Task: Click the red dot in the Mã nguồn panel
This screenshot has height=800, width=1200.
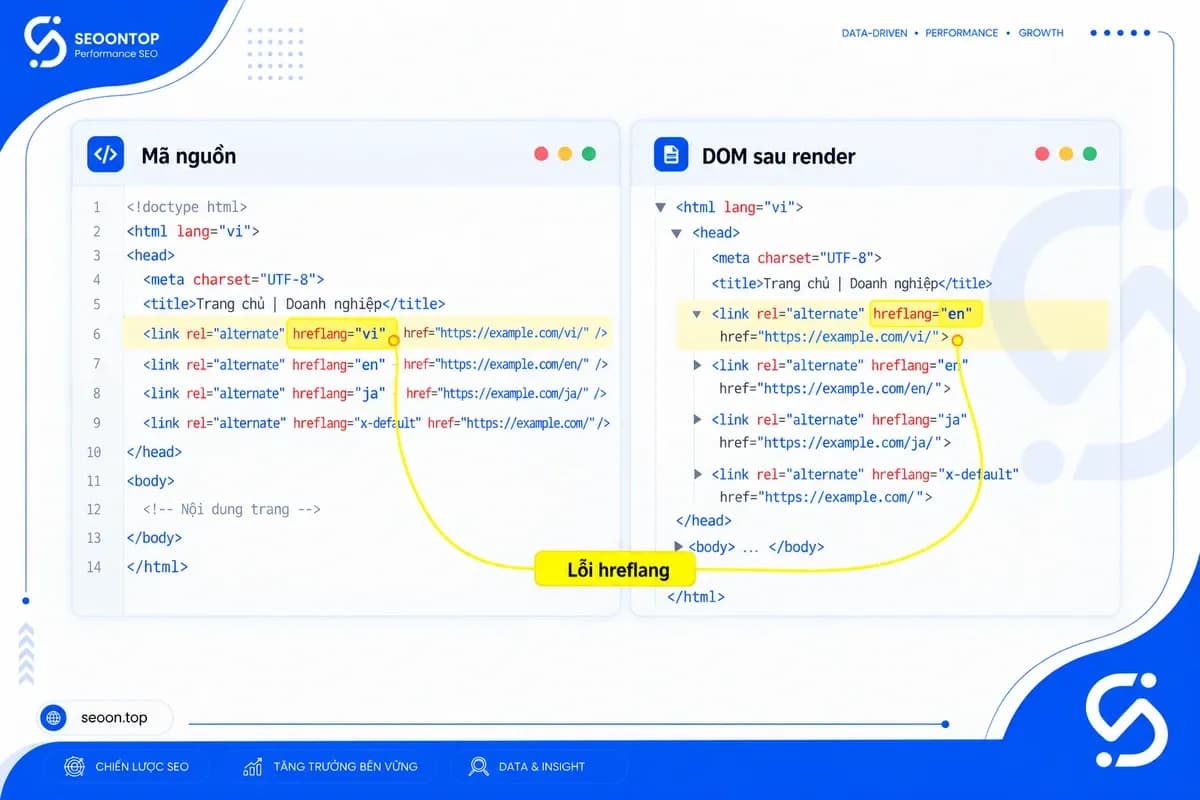Action: click(541, 154)
